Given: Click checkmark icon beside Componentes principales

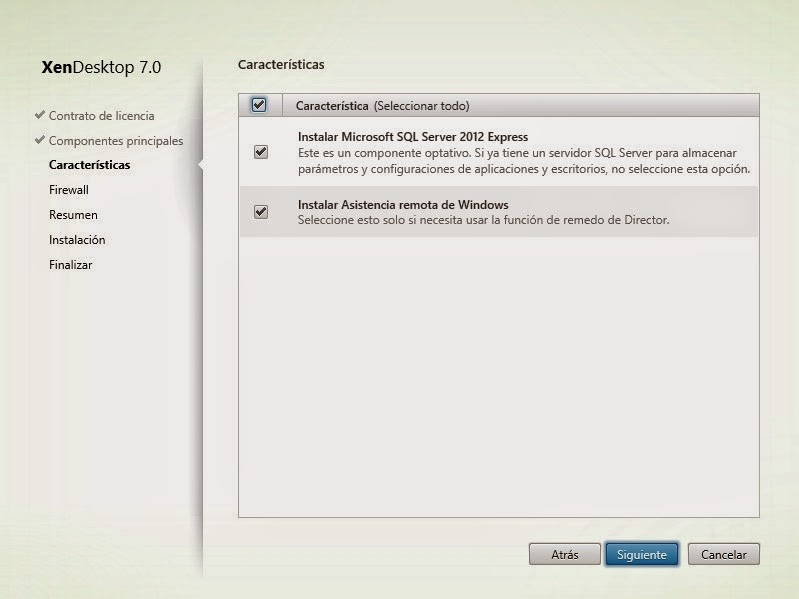Looking at the screenshot, I should pyautogui.click(x=40, y=140).
